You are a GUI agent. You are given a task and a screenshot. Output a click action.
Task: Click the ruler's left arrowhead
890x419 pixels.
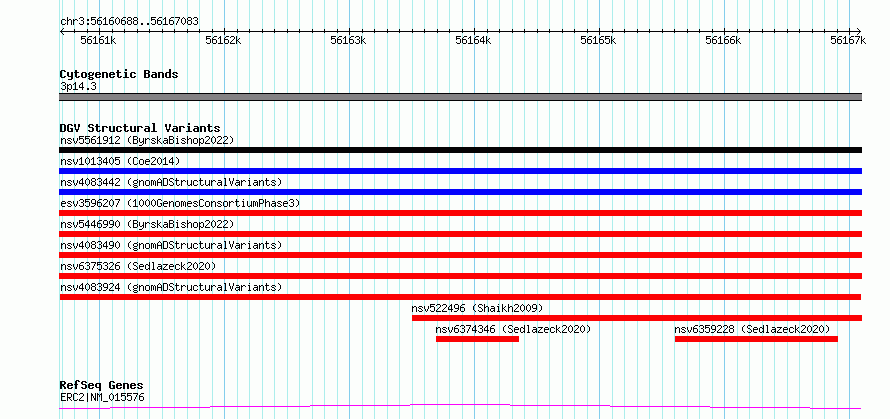coord(62,31)
